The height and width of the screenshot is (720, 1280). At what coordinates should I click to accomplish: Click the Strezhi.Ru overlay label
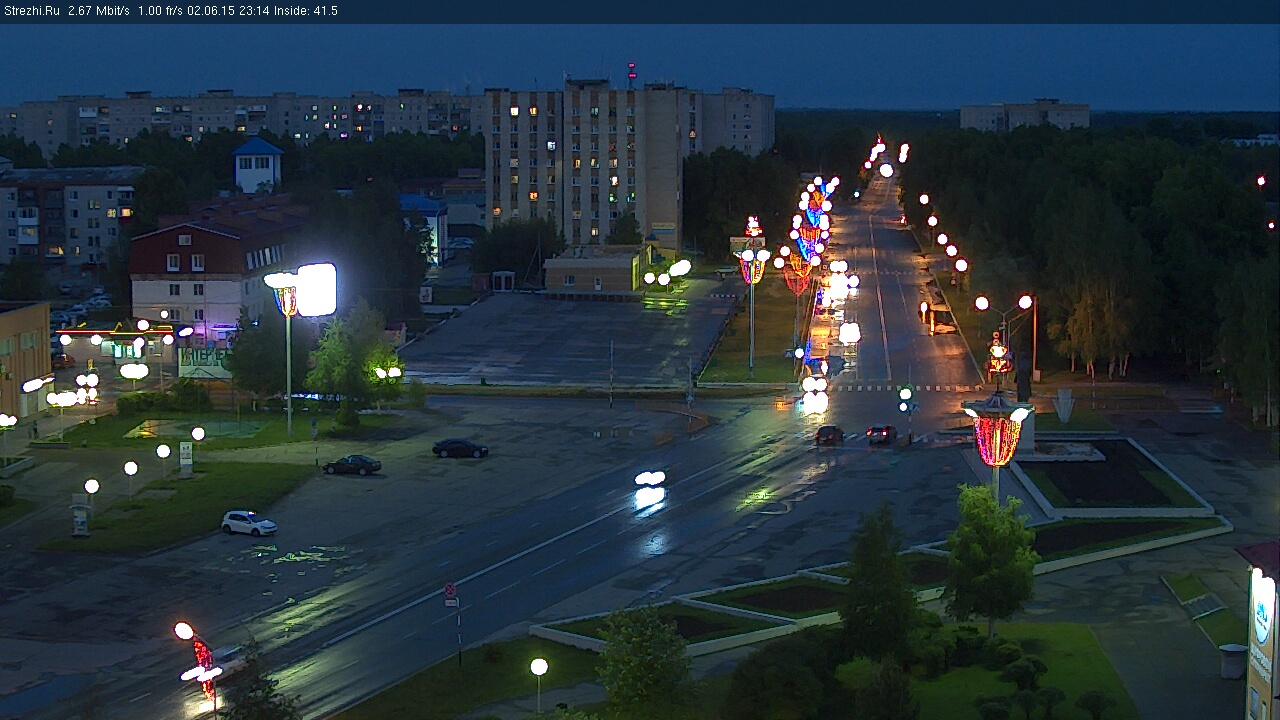coord(32,11)
